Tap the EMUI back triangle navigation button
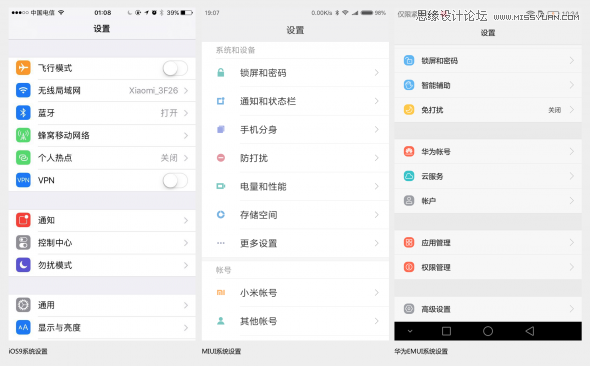Viewport: 590px width, 366px height. [x=530, y=331]
